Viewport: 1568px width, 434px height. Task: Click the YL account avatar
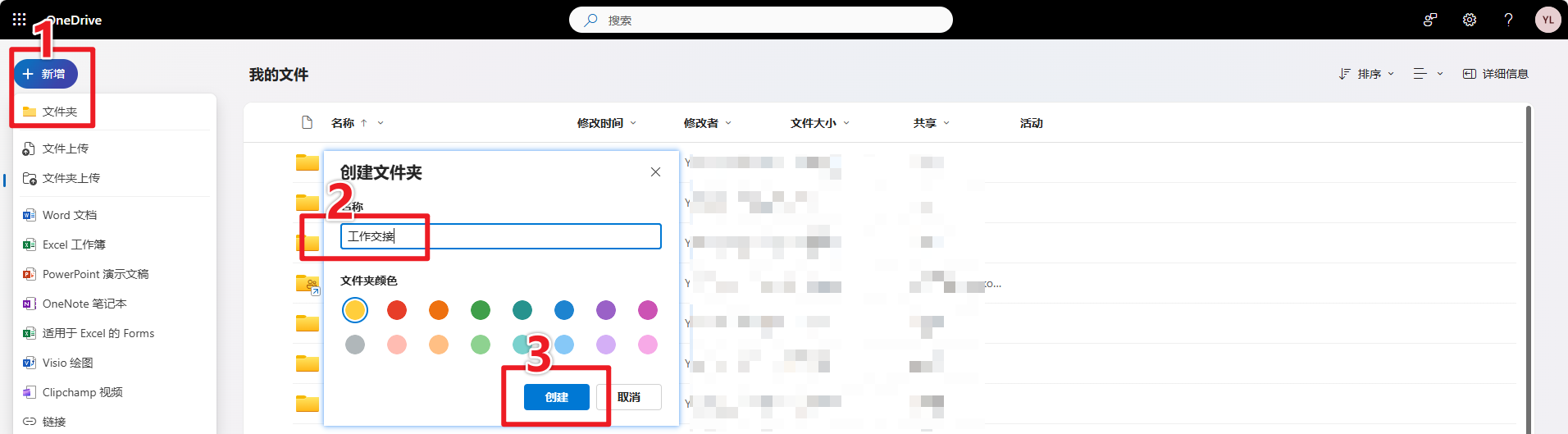click(x=1547, y=20)
